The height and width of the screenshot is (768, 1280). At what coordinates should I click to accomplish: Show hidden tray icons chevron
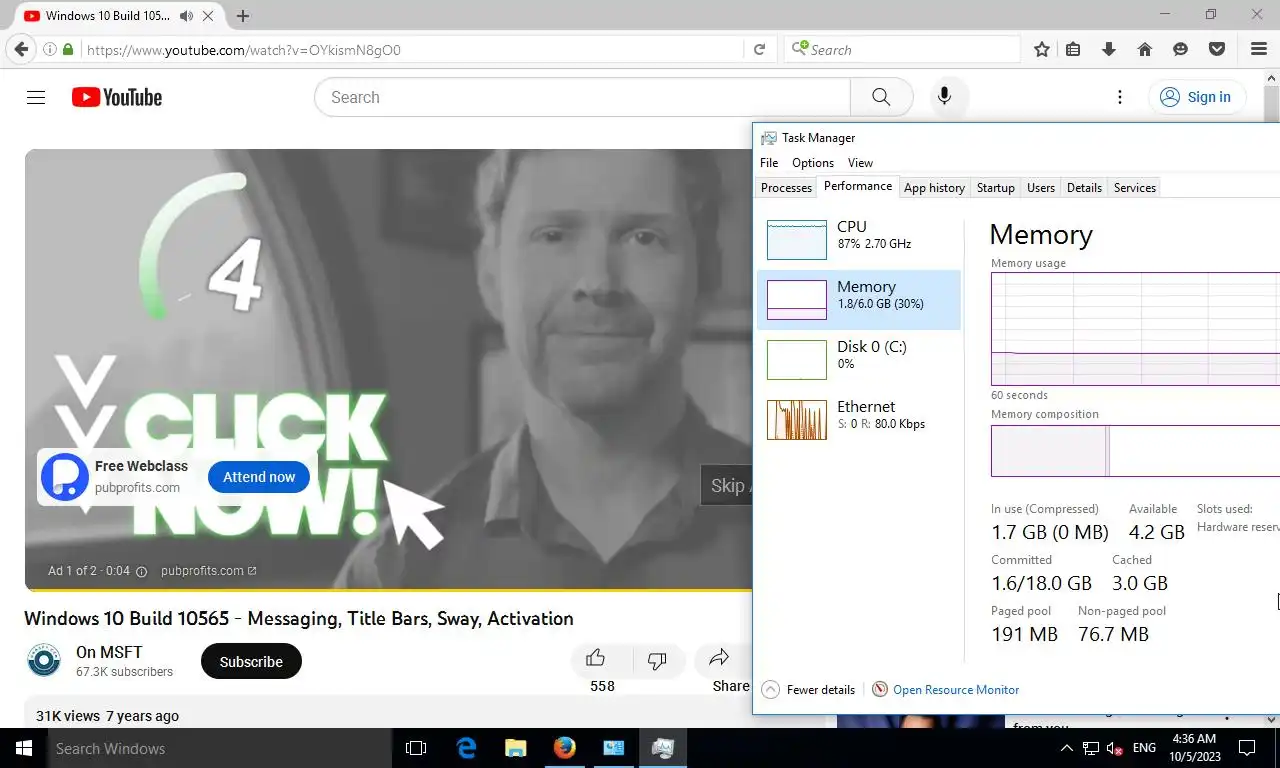[x=1066, y=748]
